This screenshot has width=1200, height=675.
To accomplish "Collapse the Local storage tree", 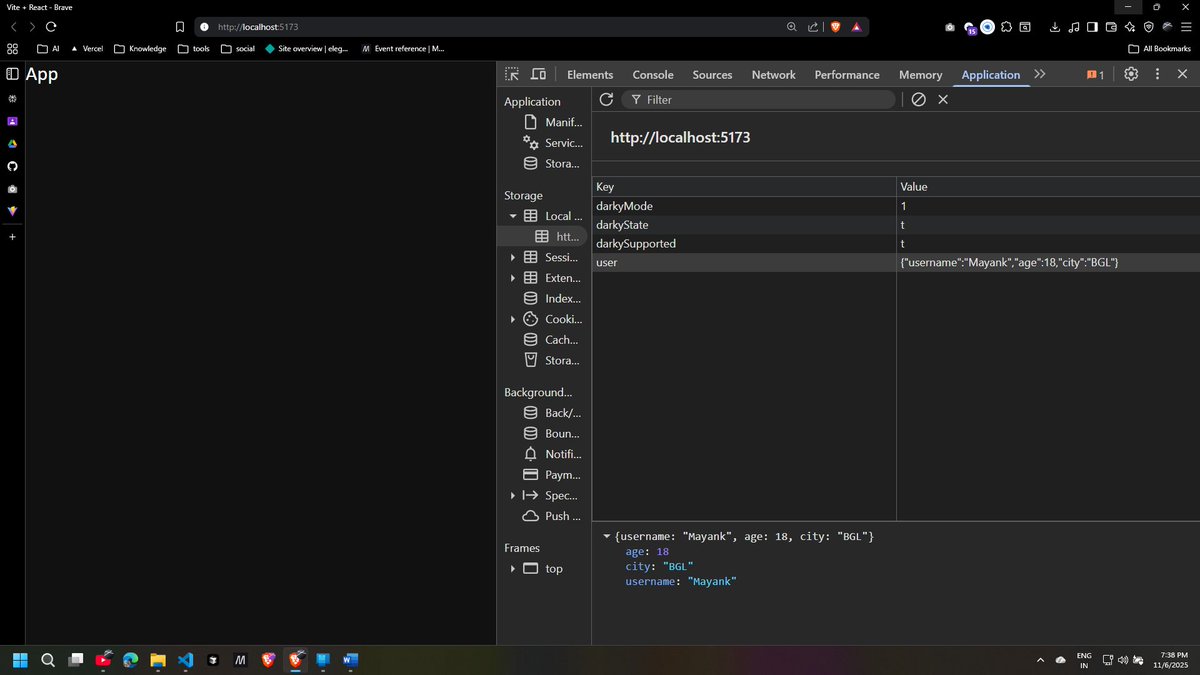I will pyautogui.click(x=512, y=215).
